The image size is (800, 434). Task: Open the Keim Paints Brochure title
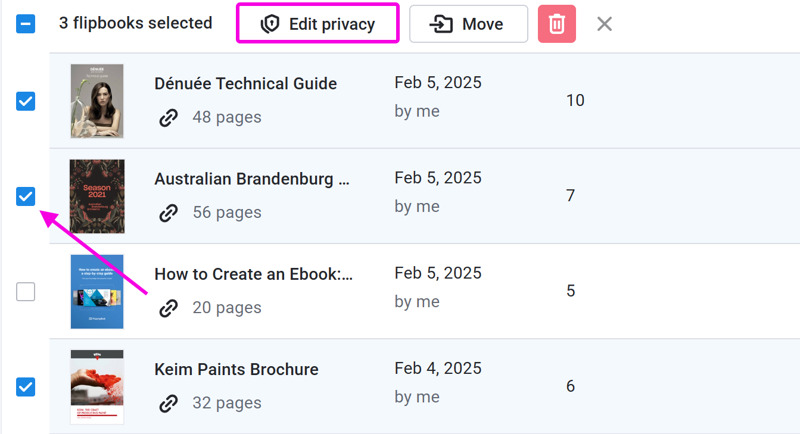click(236, 369)
